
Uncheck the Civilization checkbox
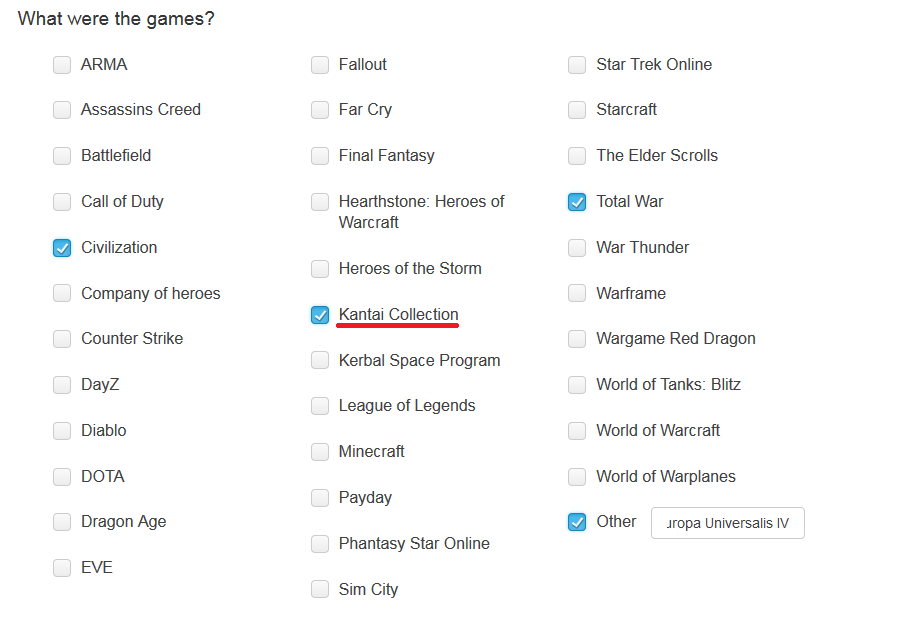(x=62, y=248)
